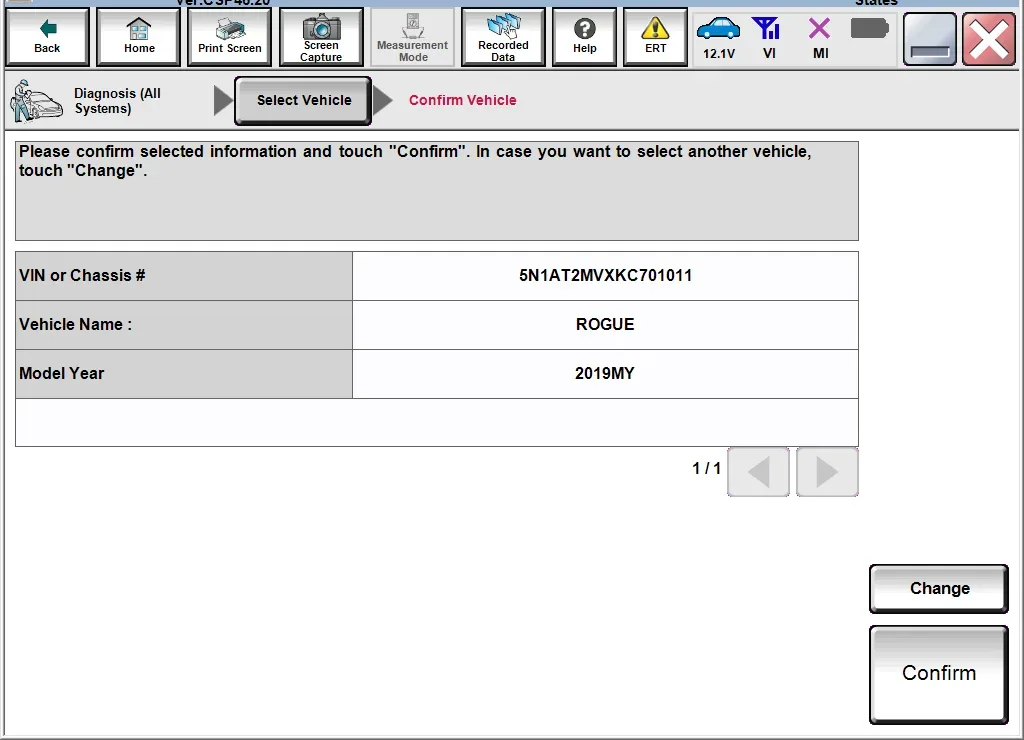Click the 1 / 1 page indicator
This screenshot has height=740, width=1024.
(x=706, y=468)
